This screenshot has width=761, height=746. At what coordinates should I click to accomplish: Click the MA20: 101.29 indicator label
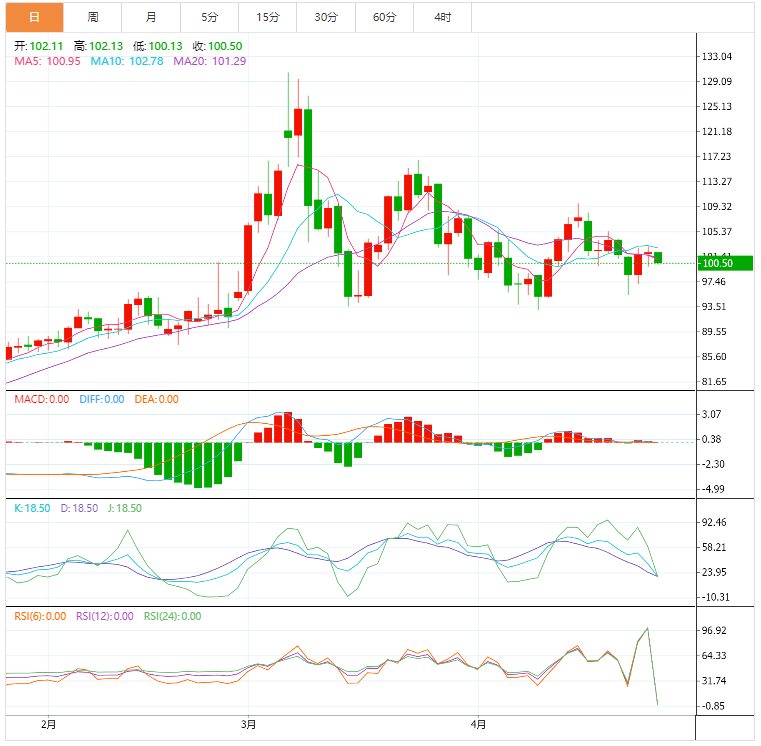210,61
